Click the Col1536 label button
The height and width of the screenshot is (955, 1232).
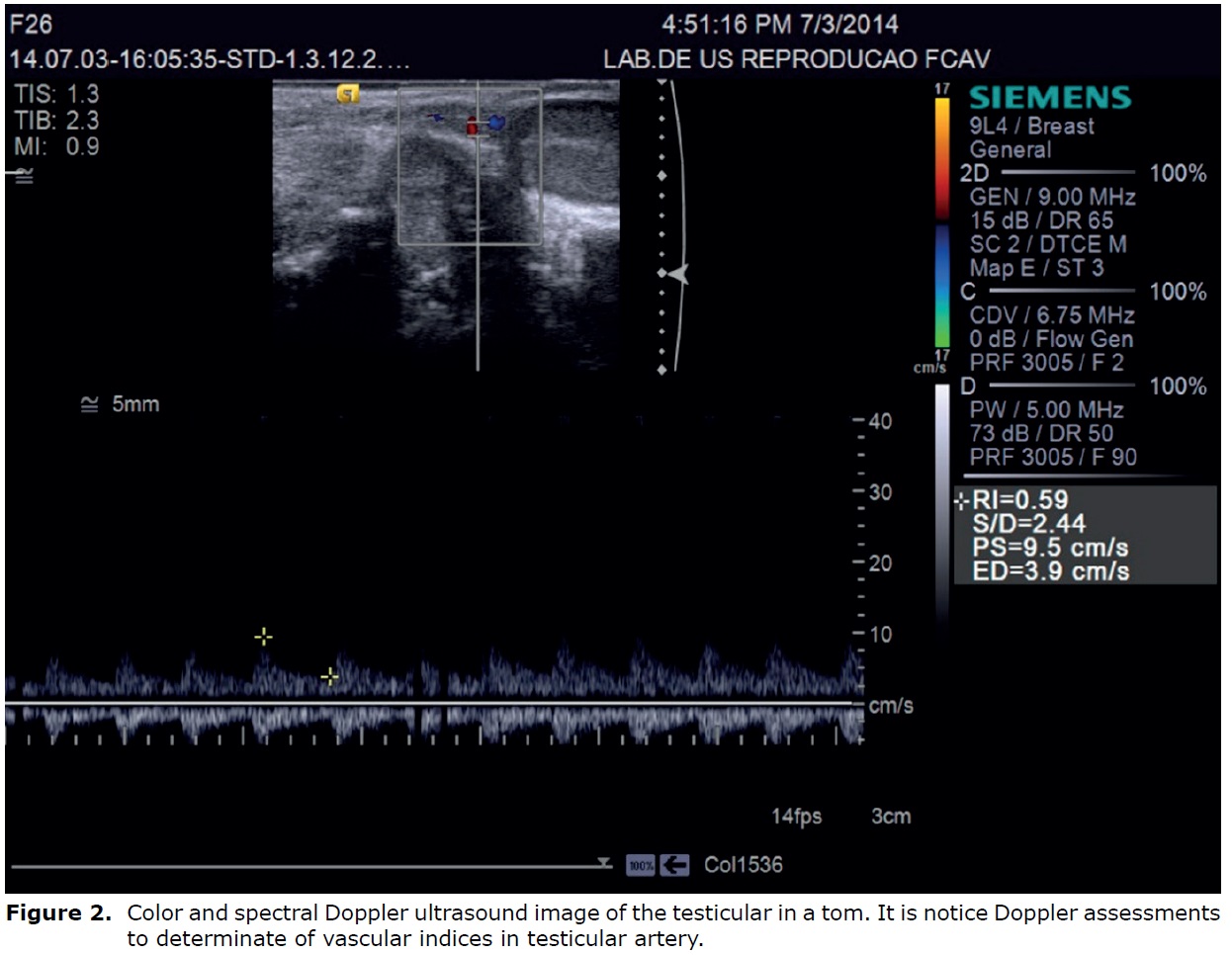[x=743, y=864]
